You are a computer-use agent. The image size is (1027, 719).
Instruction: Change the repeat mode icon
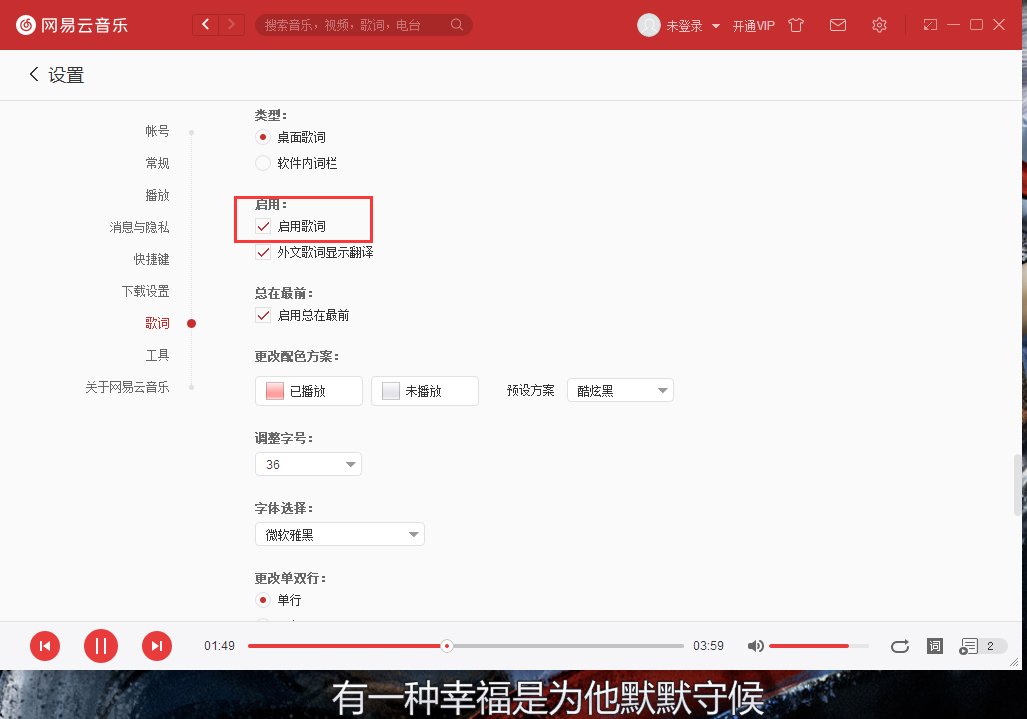pos(899,646)
